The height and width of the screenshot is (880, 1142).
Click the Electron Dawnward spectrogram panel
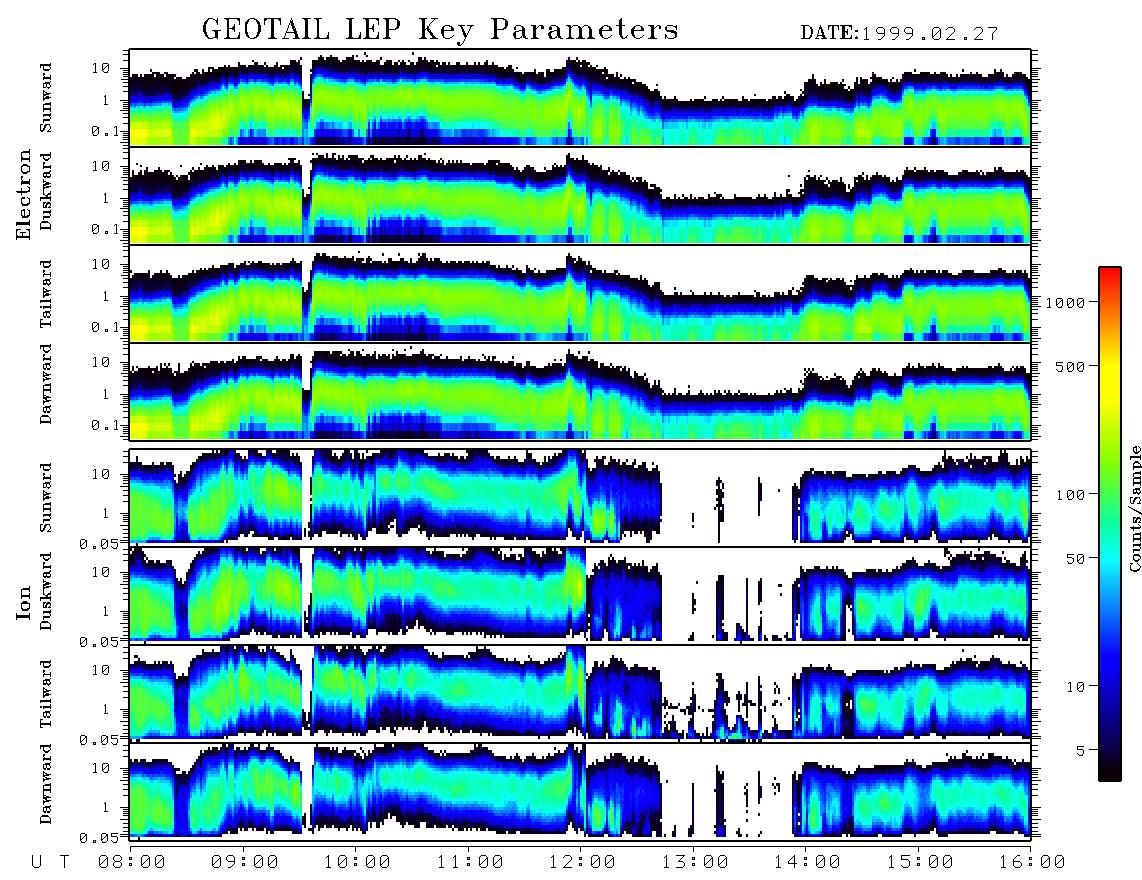tap(580, 391)
